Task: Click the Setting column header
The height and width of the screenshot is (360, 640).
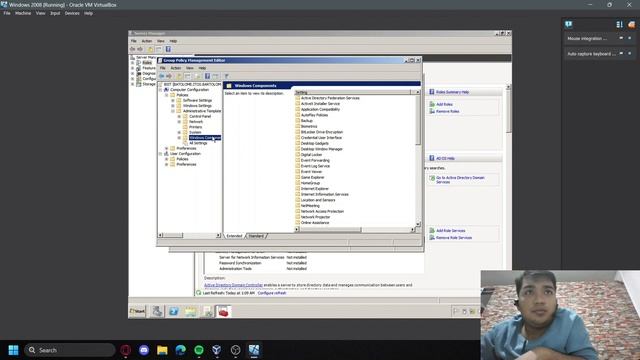Action: pyautogui.click(x=352, y=92)
